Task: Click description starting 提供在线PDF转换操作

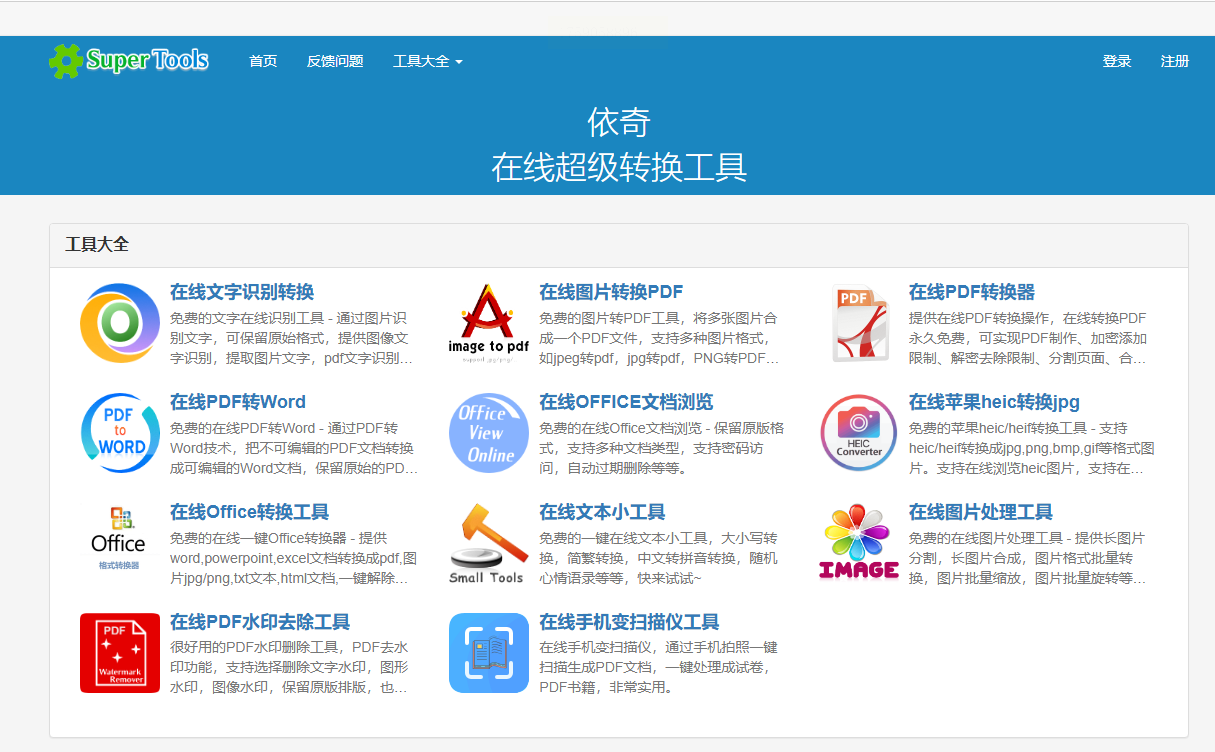Action: 1029,338
